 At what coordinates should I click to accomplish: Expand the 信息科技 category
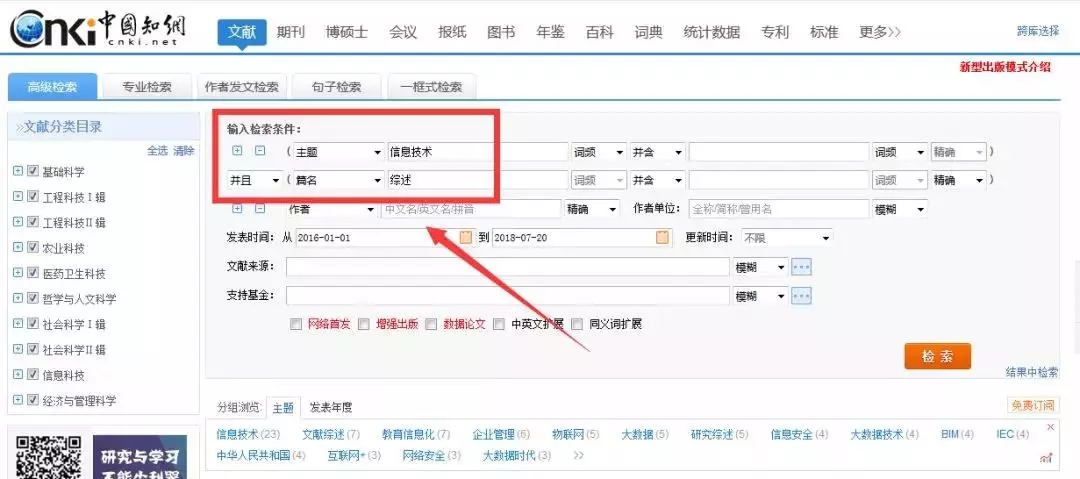tap(18, 375)
